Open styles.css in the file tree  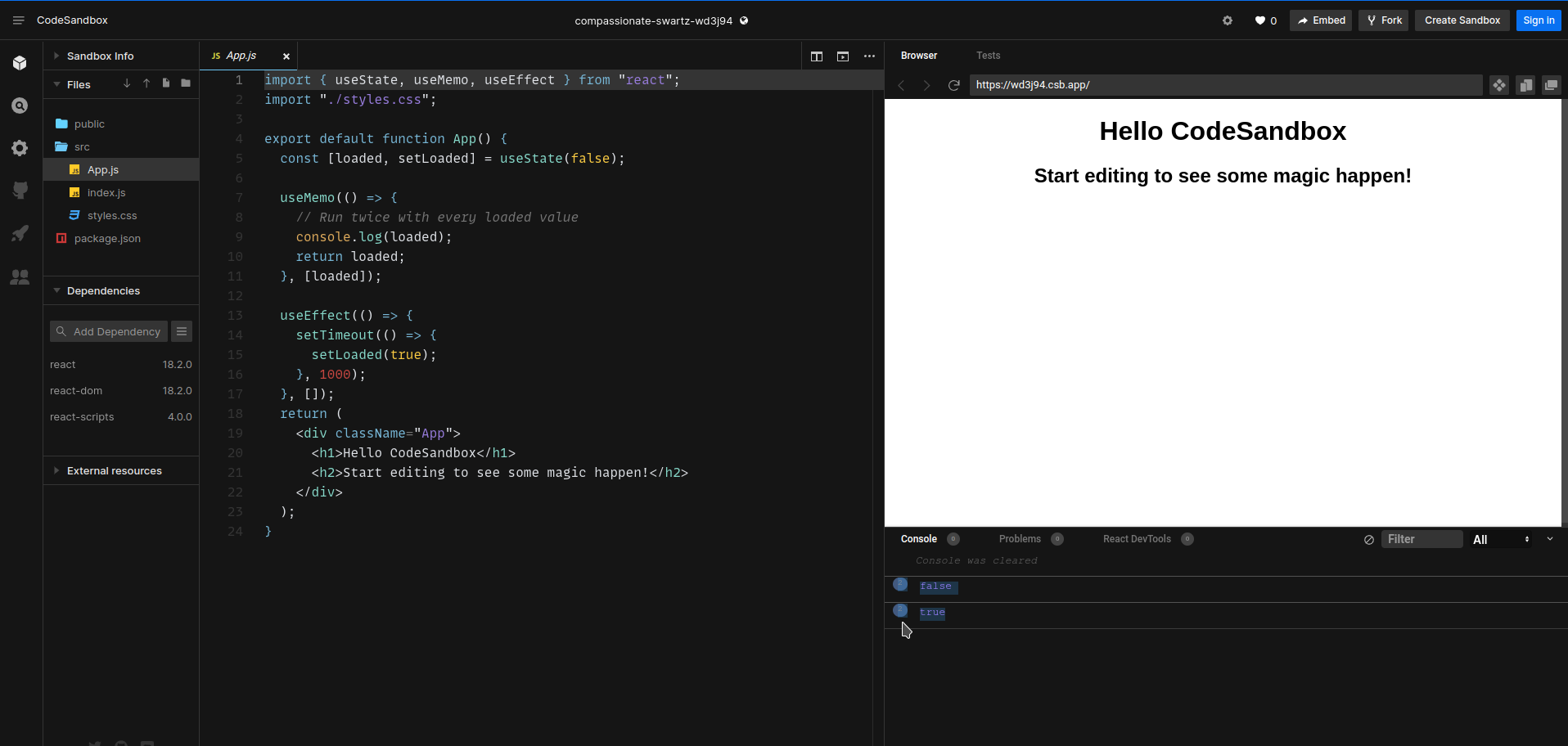pyautogui.click(x=121, y=215)
